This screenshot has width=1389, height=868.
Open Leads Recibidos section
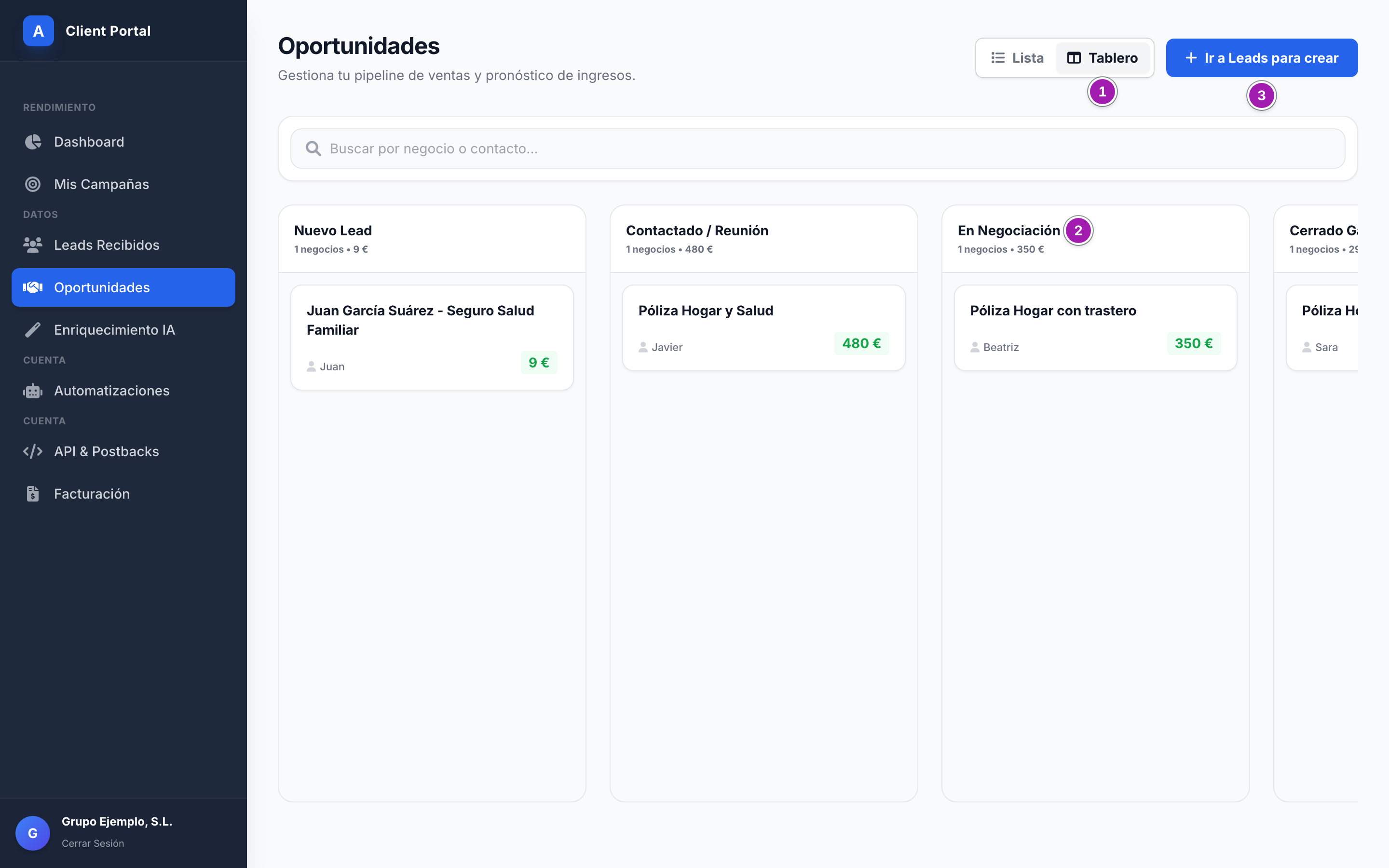coord(123,245)
